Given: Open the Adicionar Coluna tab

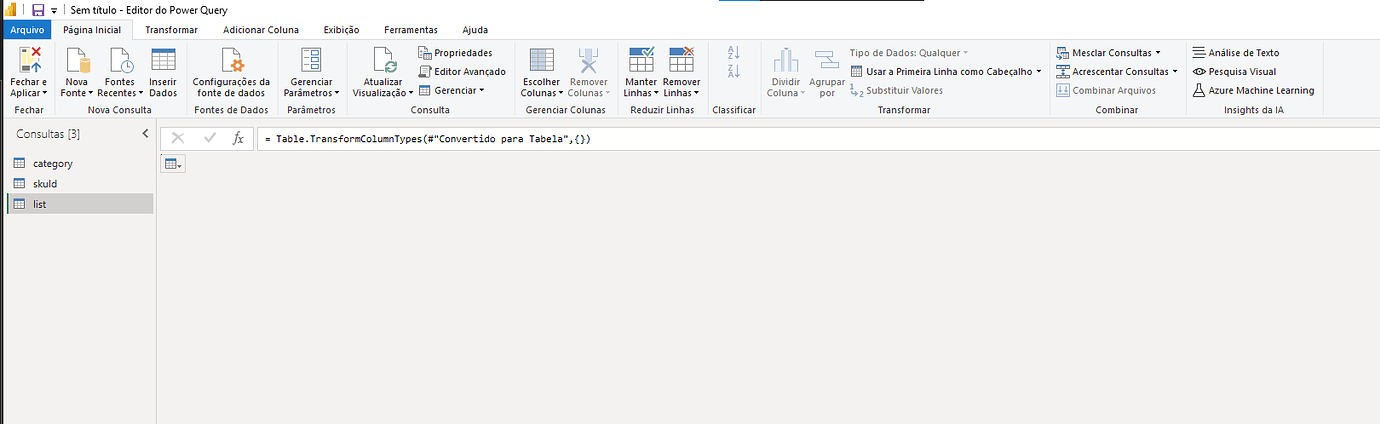Looking at the screenshot, I should [260, 30].
